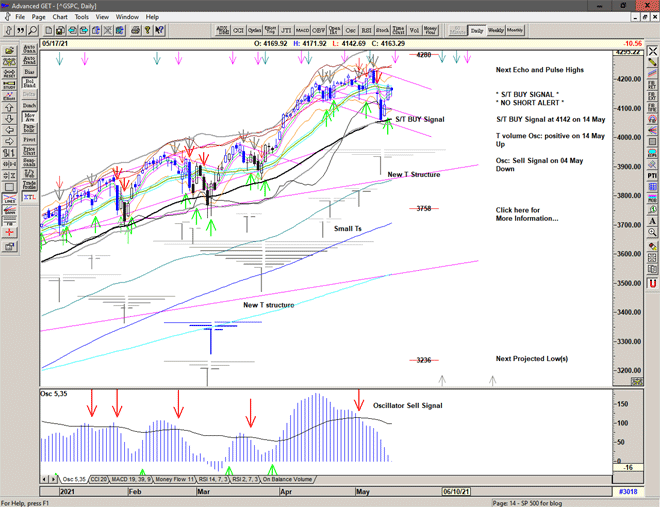The height and width of the screenshot is (507, 660).
Task: Click the XTL indicator button
Action: click(x=29, y=198)
